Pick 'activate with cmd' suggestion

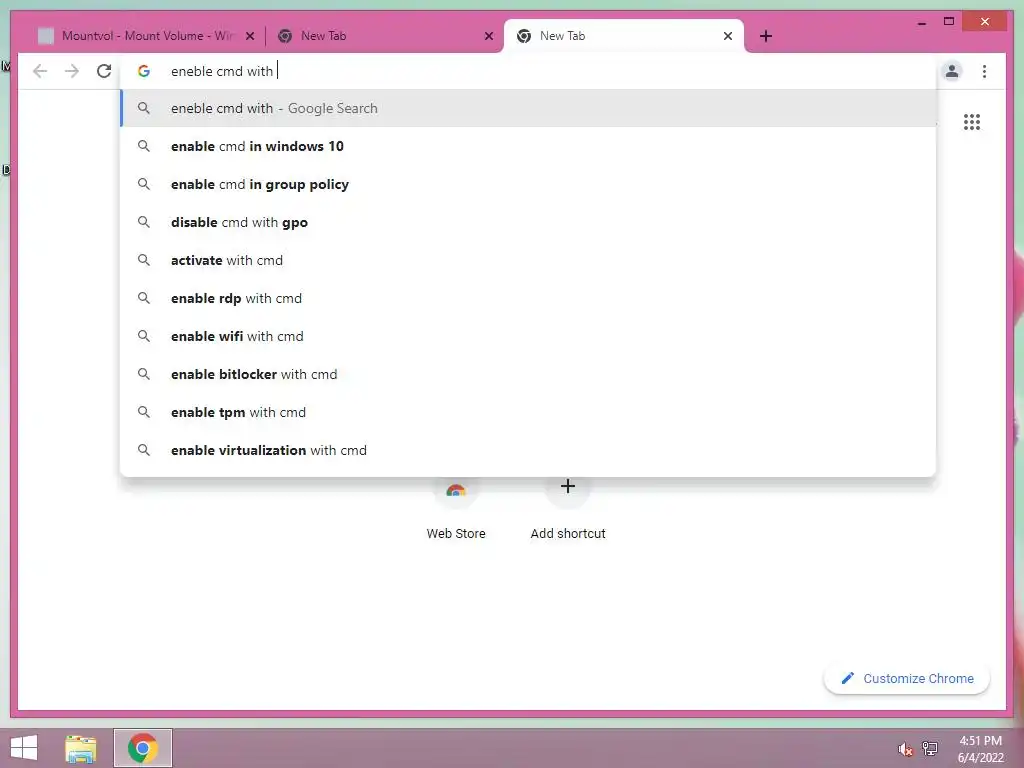(x=528, y=260)
